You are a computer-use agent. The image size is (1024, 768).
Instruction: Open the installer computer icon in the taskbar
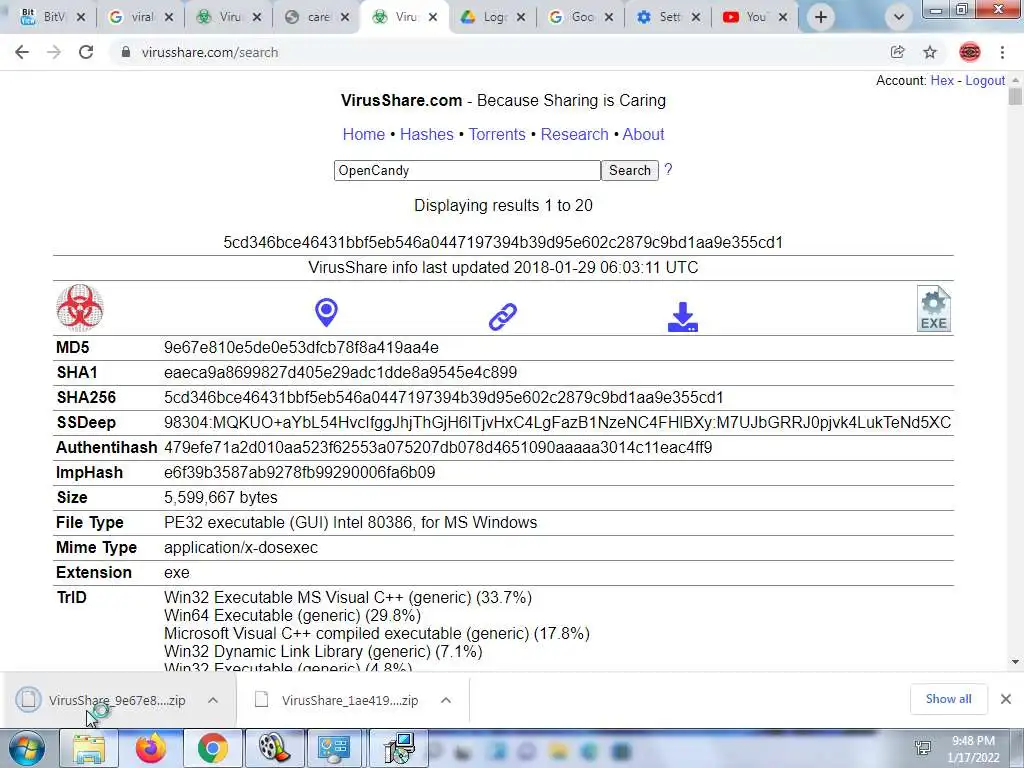pos(399,748)
